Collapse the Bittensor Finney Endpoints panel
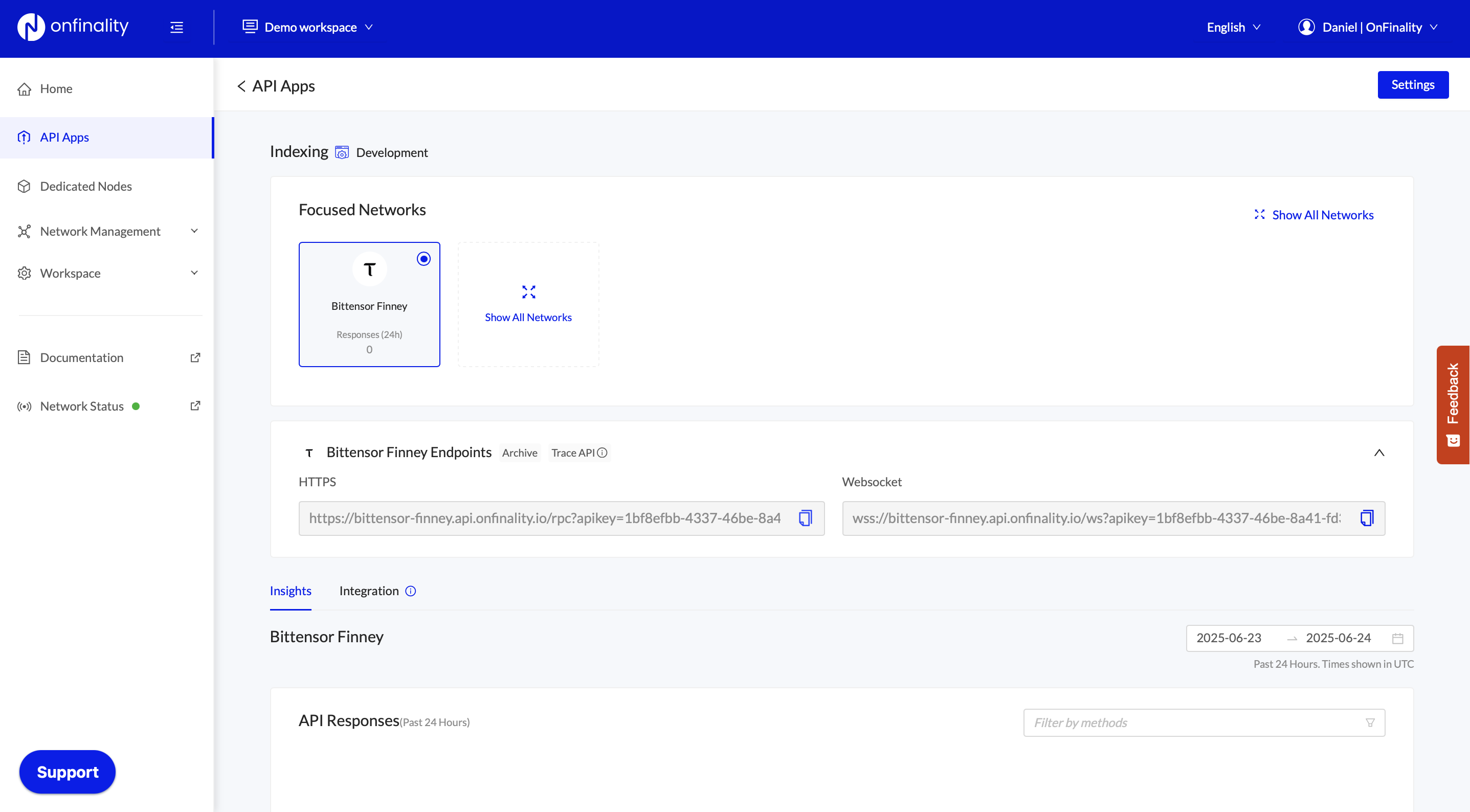 point(1380,453)
